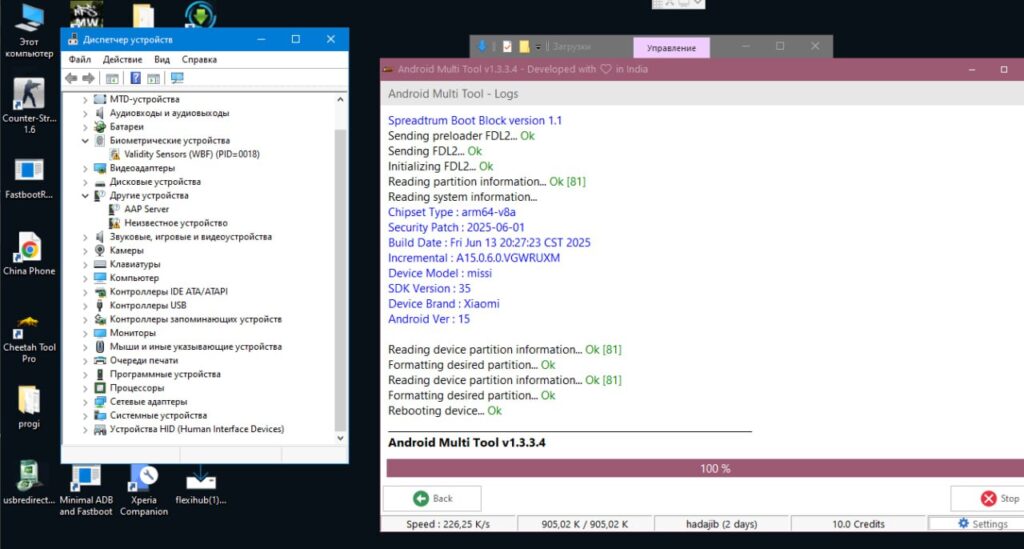Select the progi folder on the desktop

pyautogui.click(x=29, y=400)
